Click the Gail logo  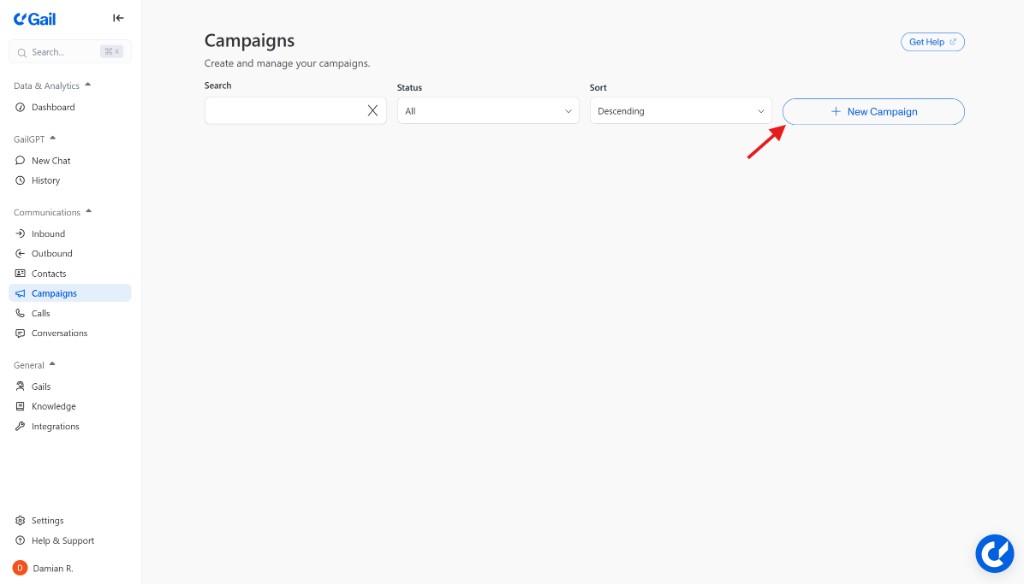35,18
